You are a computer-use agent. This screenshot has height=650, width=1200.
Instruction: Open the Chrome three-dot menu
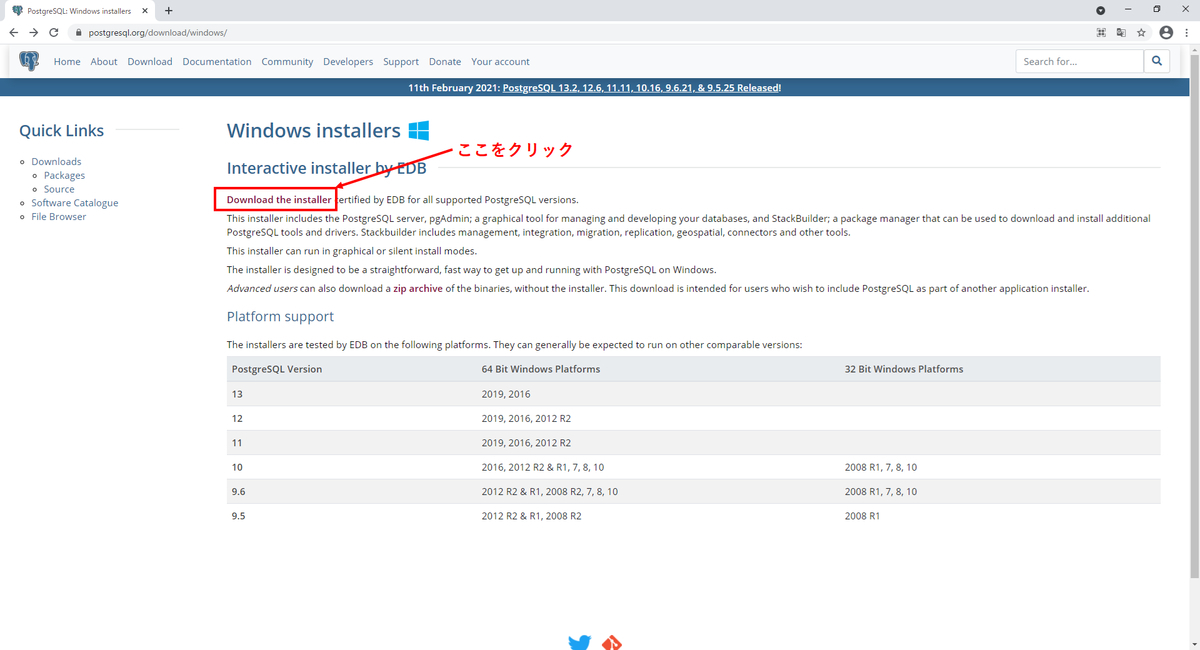click(x=1187, y=32)
